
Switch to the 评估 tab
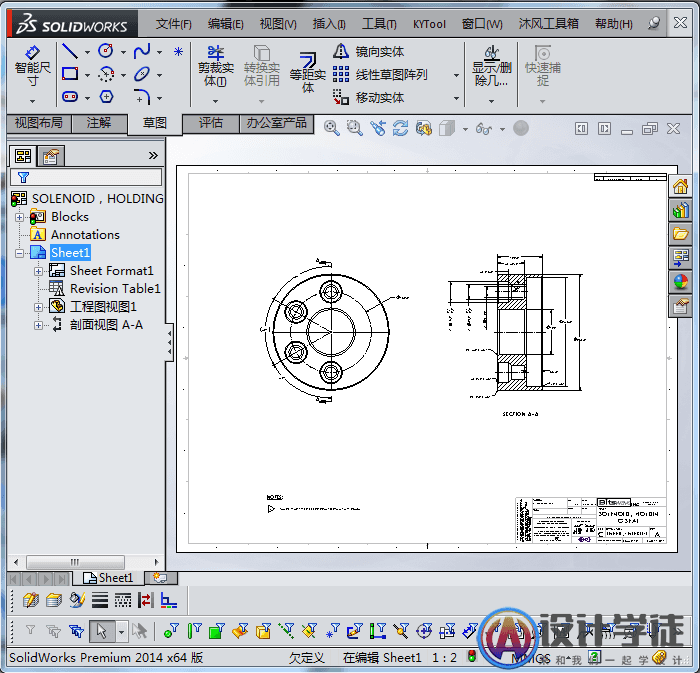[x=210, y=123]
